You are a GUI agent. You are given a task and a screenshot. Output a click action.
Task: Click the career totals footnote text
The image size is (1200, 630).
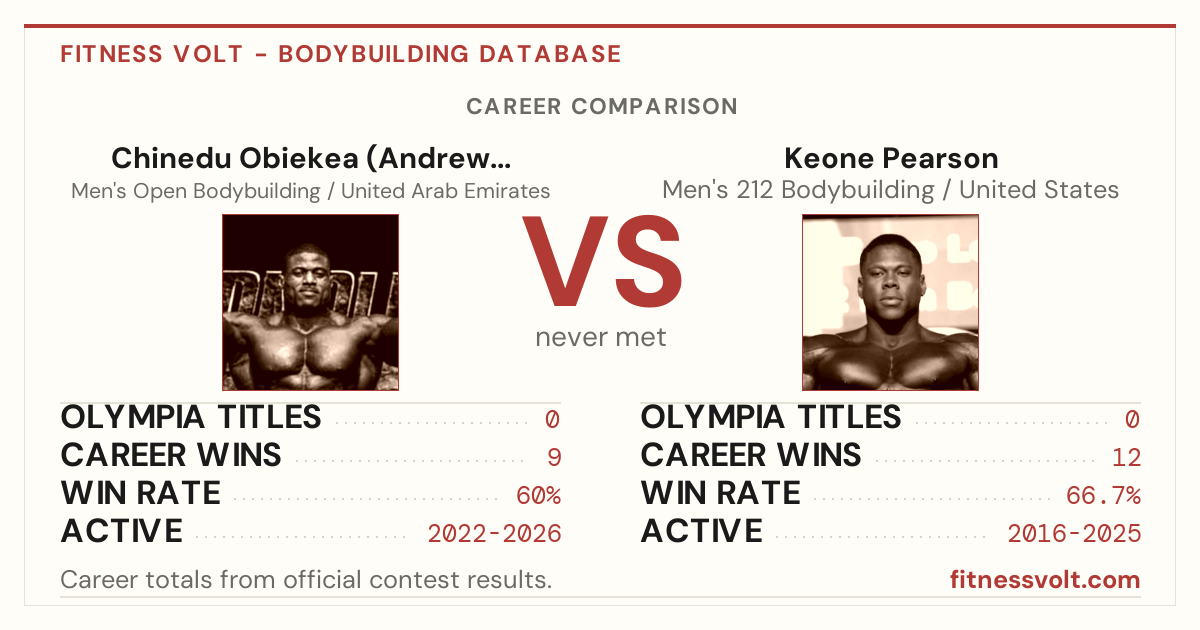pyautogui.click(x=306, y=580)
